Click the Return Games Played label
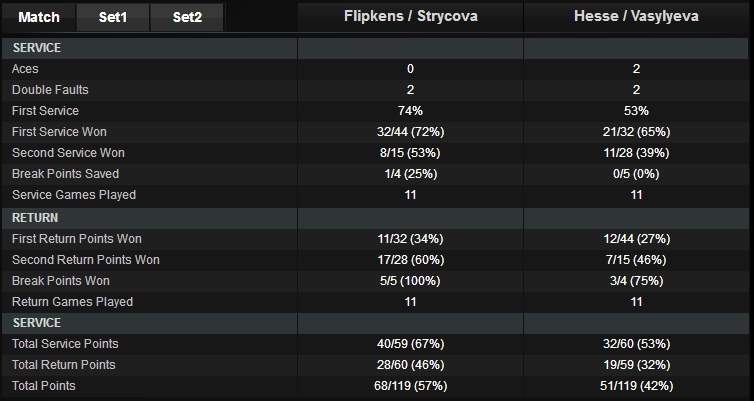Screen dimensions: 754x401 coord(71,302)
